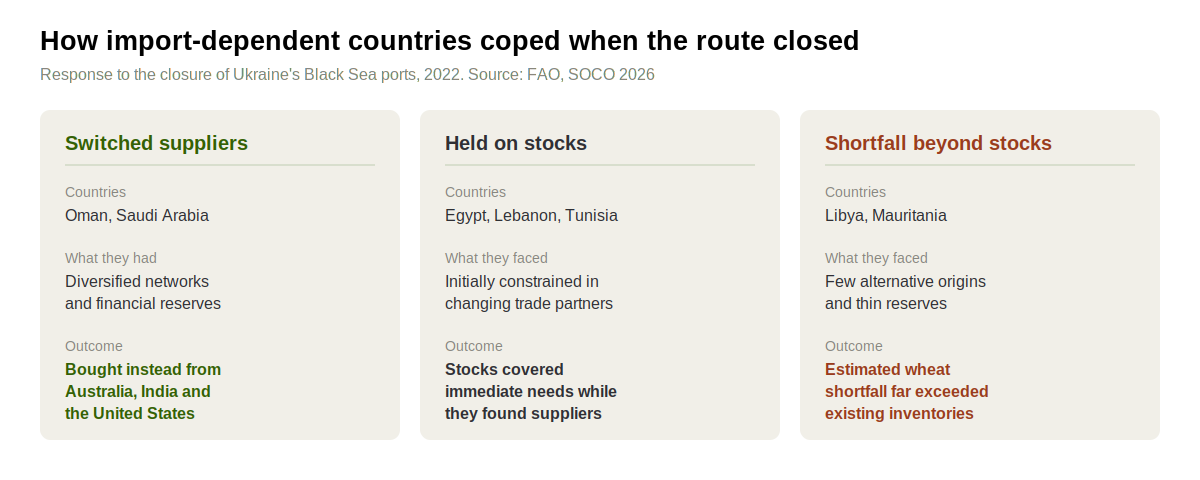
Task: Click bold outcome 'Stocks covered immediate needs'
Action: click(531, 392)
